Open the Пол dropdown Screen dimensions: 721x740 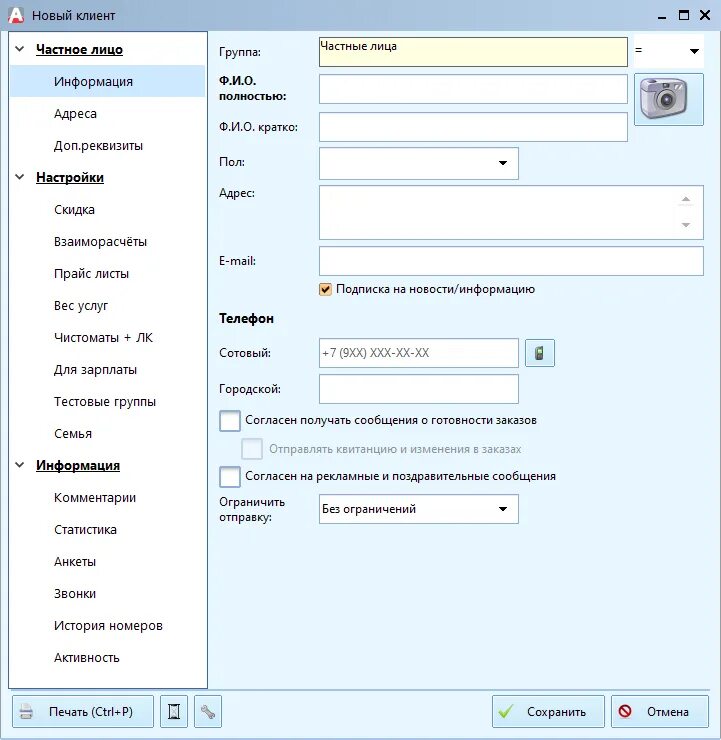tap(419, 163)
